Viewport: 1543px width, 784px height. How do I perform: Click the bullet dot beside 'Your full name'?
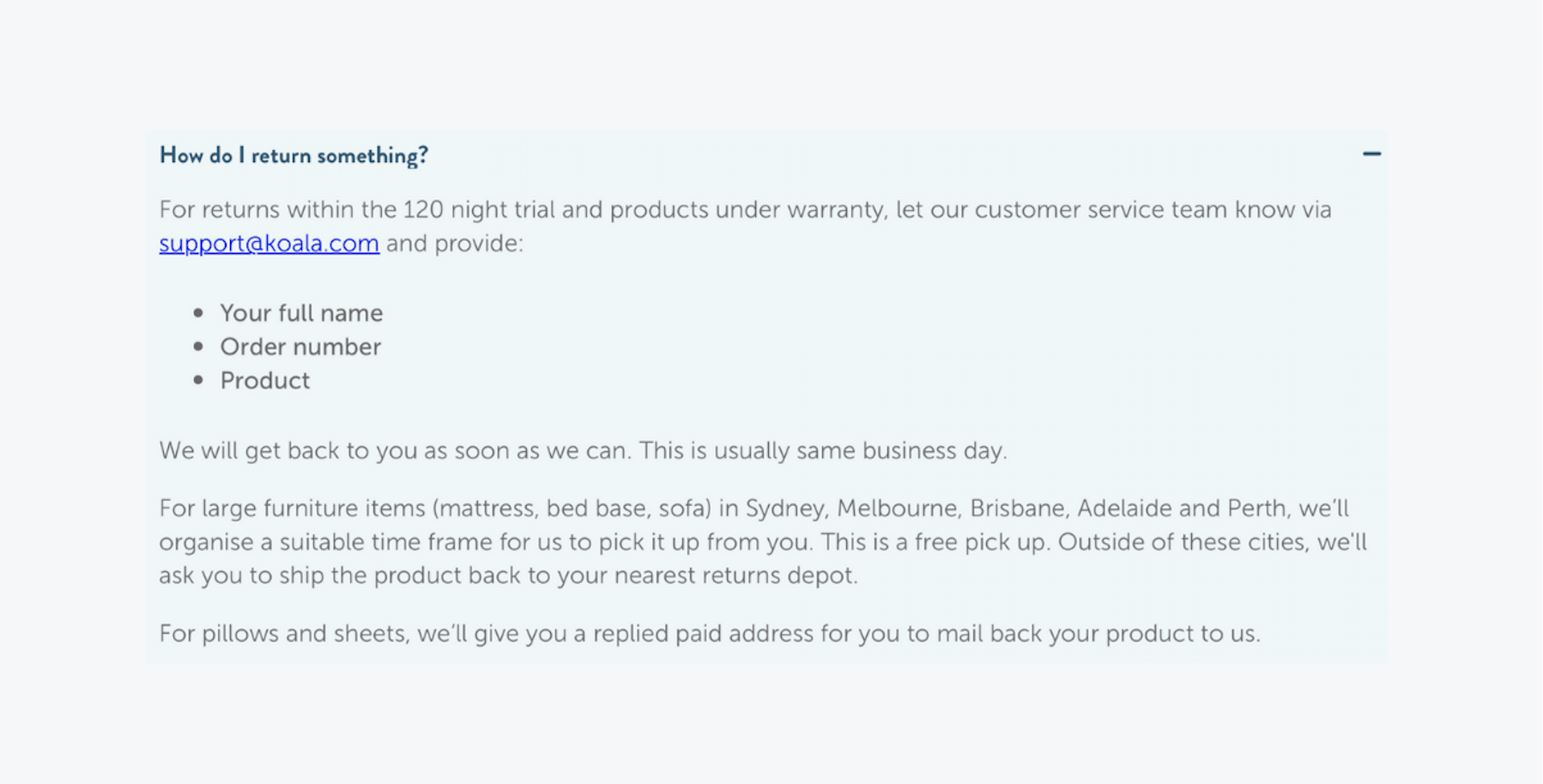point(198,313)
